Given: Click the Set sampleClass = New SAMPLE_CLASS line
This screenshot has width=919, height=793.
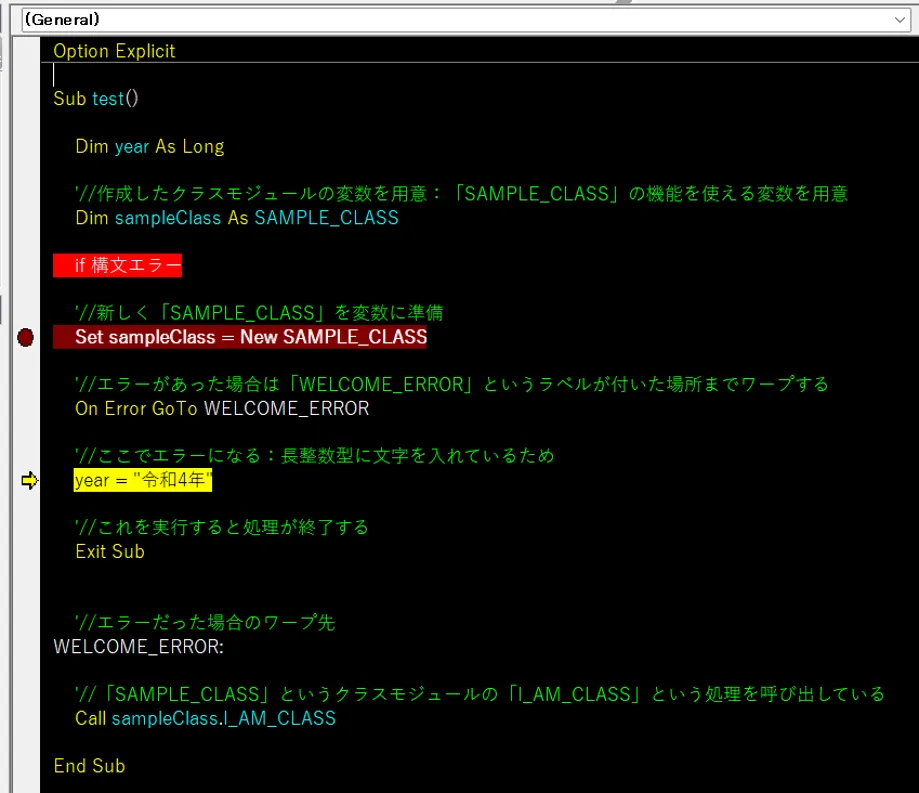Looking at the screenshot, I should tap(250, 337).
